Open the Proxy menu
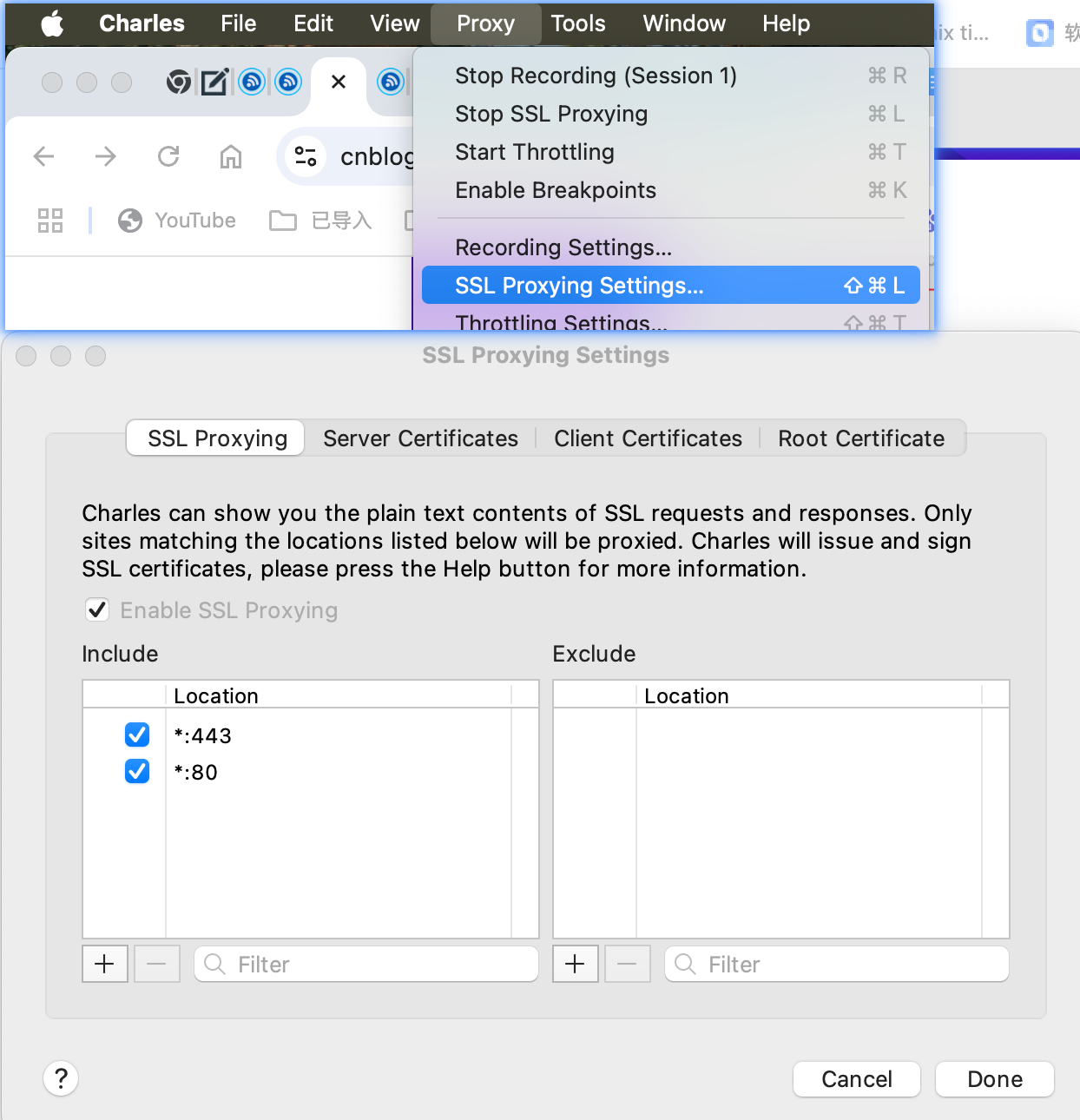The height and width of the screenshot is (1120, 1080). 485,23
